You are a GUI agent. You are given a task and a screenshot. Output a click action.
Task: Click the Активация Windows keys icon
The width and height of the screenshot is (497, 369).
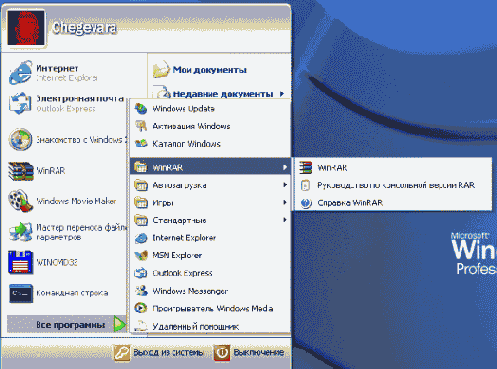[141, 126]
